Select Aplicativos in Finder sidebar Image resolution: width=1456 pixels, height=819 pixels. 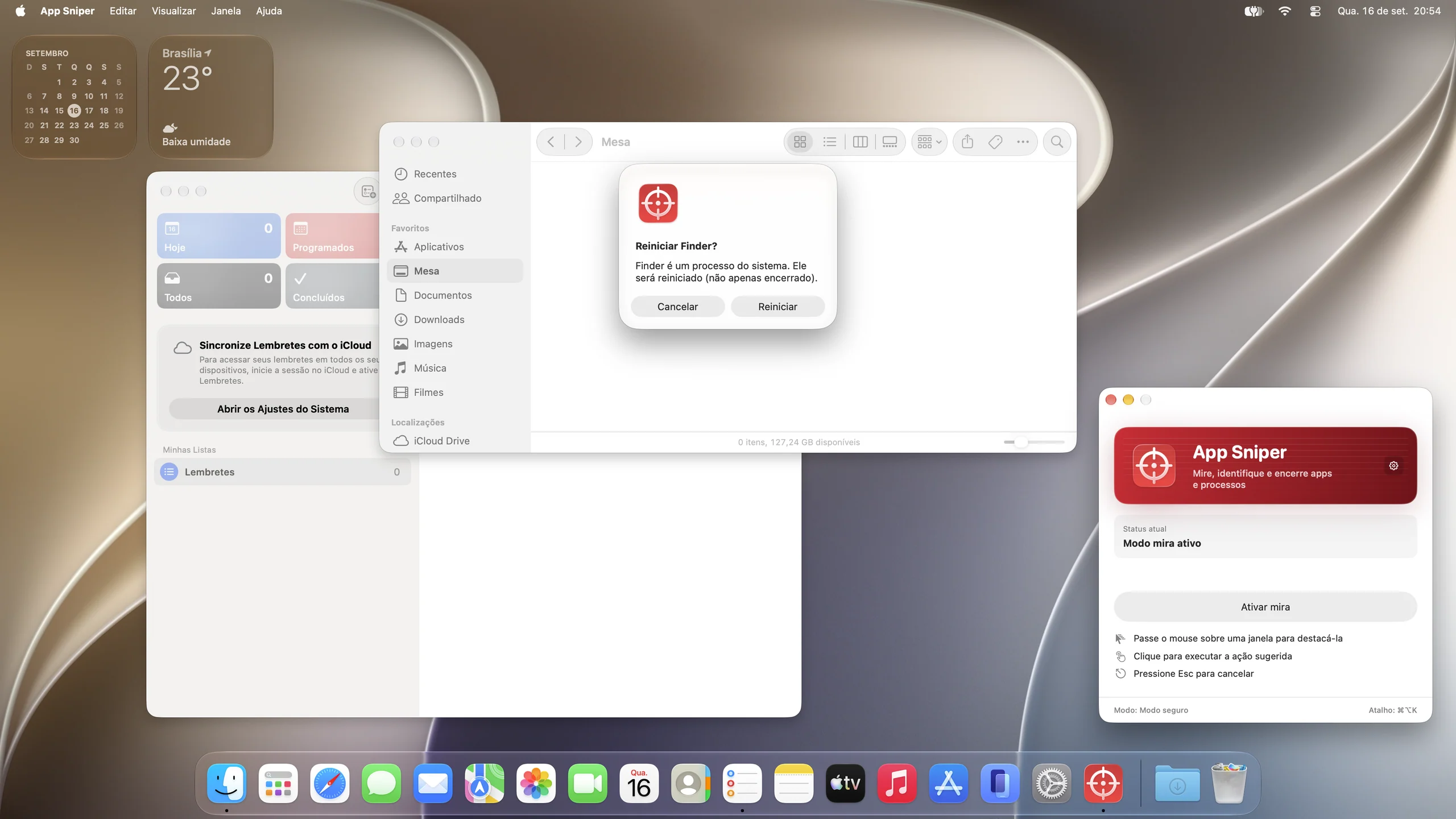[x=455, y=247]
